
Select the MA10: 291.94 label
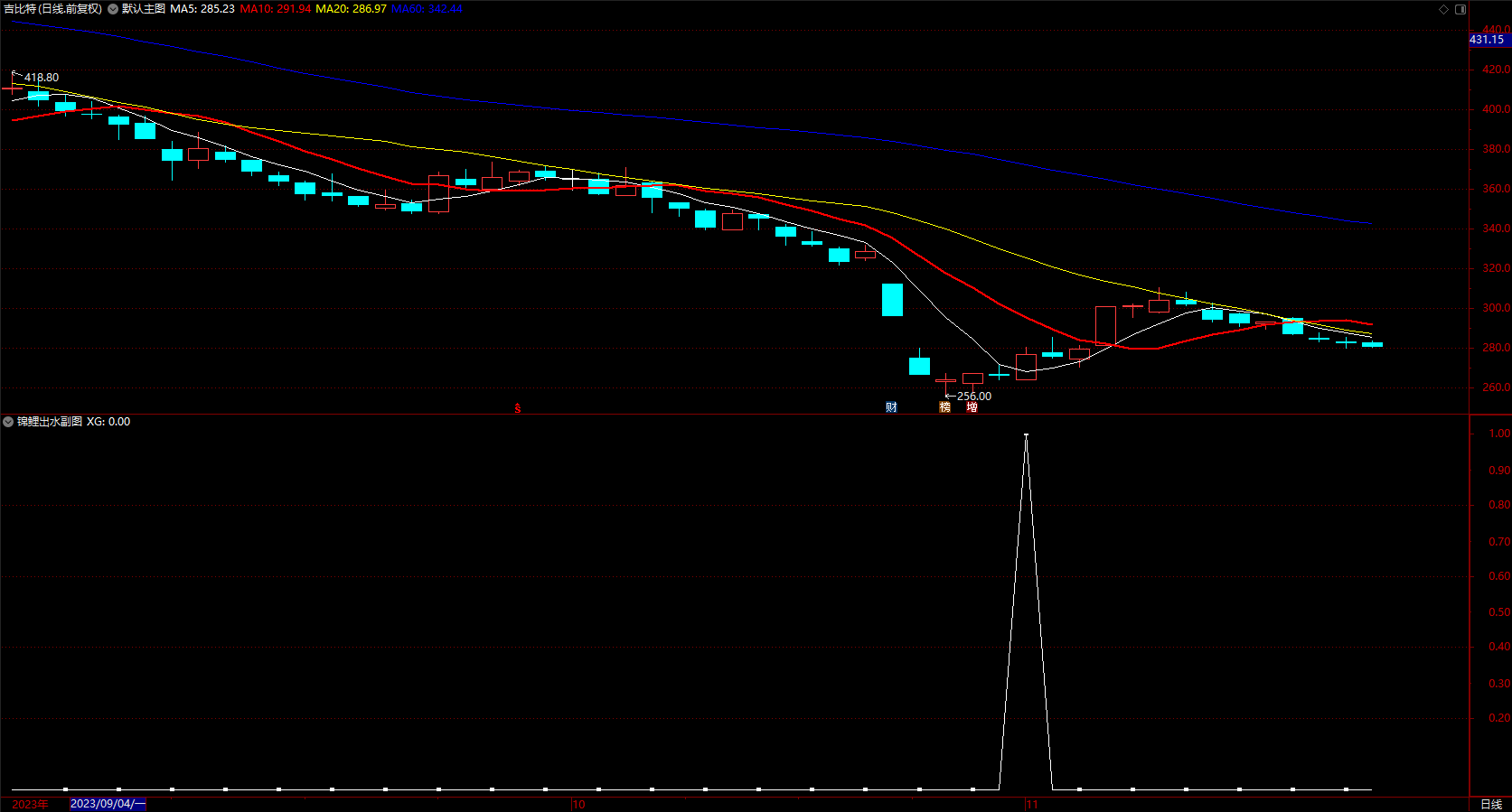[x=276, y=9]
